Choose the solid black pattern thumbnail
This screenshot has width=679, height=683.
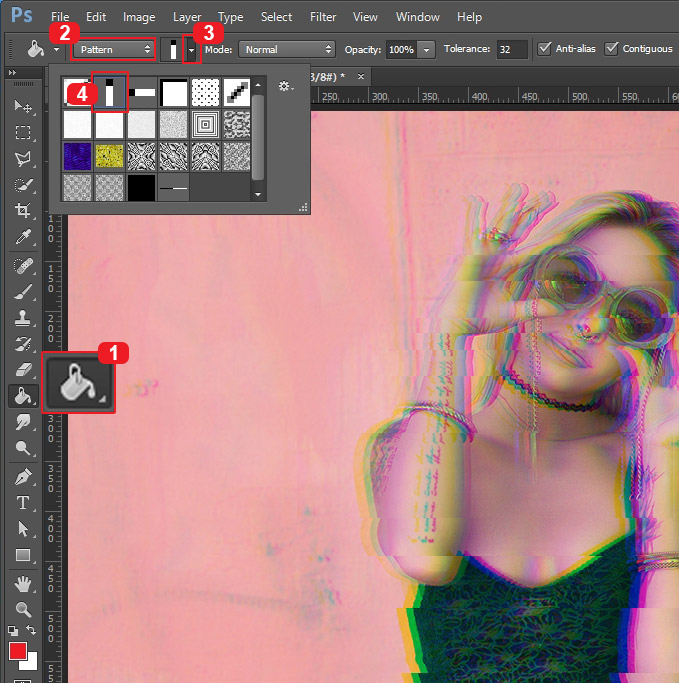tap(142, 188)
